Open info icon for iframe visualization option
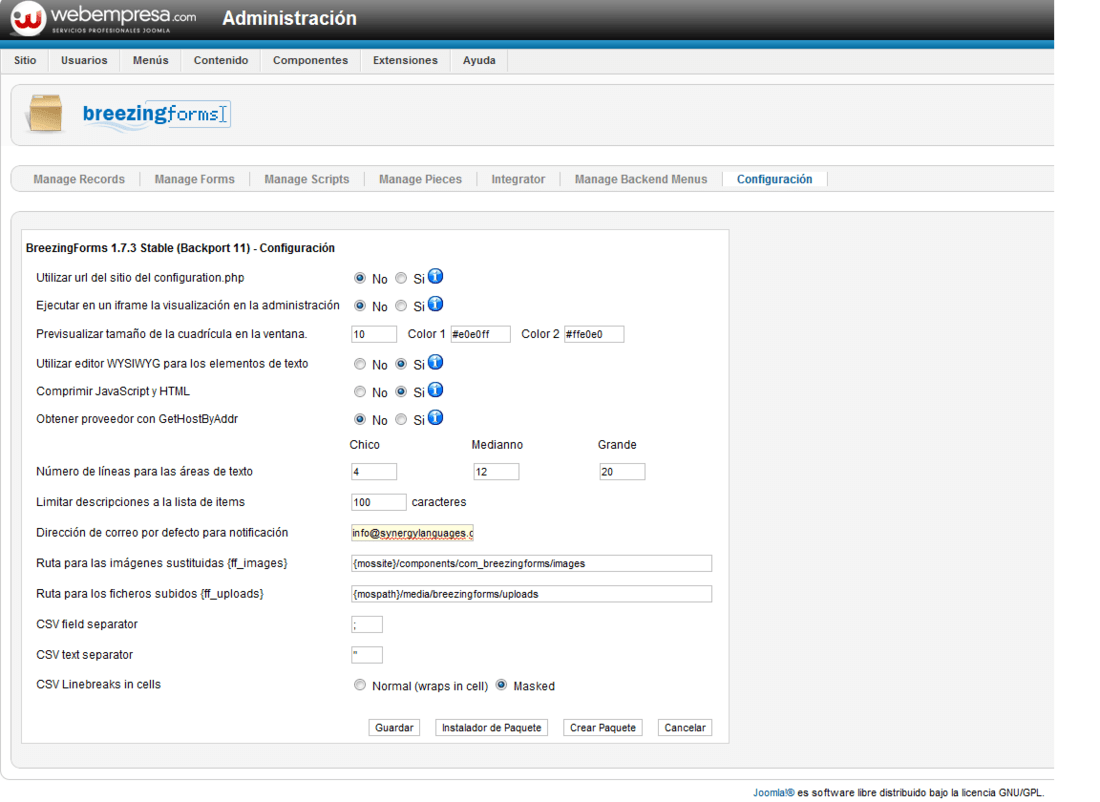Image resolution: width=1100 pixels, height=802 pixels. click(x=436, y=304)
